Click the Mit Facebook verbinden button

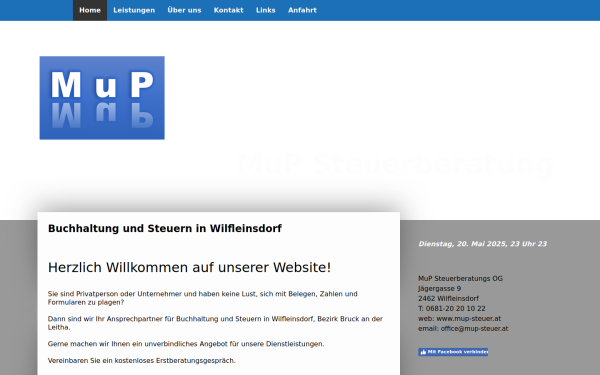[x=453, y=352]
